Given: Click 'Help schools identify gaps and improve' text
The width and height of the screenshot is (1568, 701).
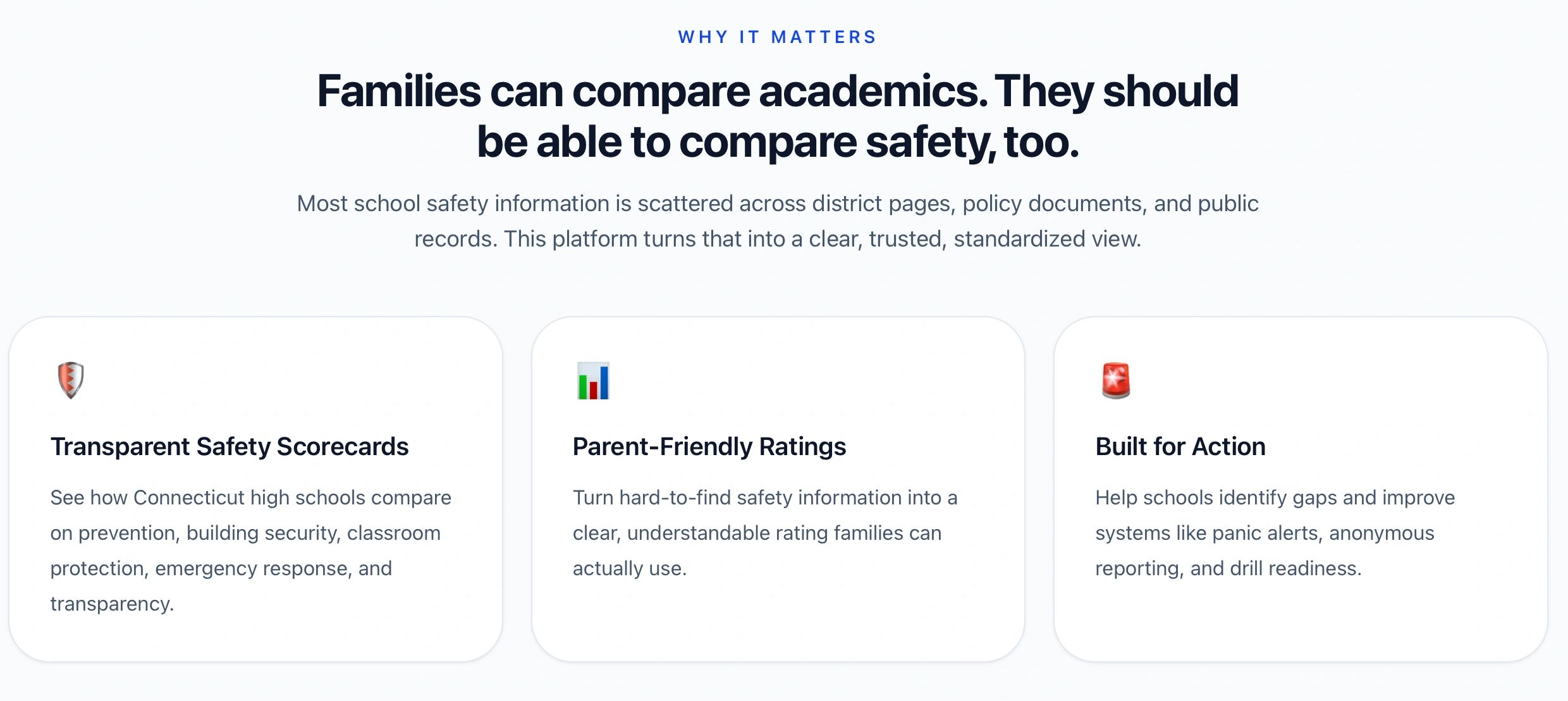Looking at the screenshot, I should [x=1275, y=497].
